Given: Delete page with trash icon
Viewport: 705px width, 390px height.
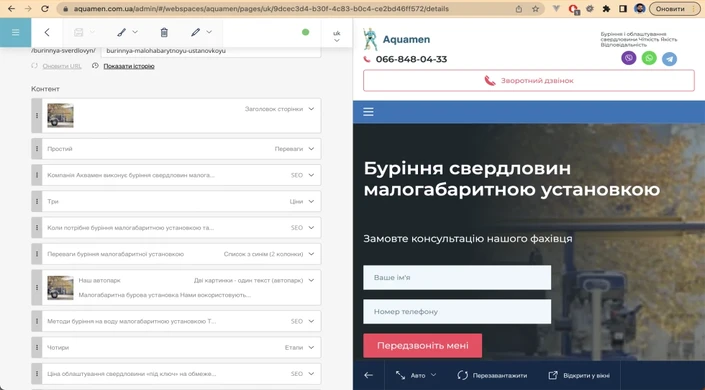Looking at the screenshot, I should [164, 32].
